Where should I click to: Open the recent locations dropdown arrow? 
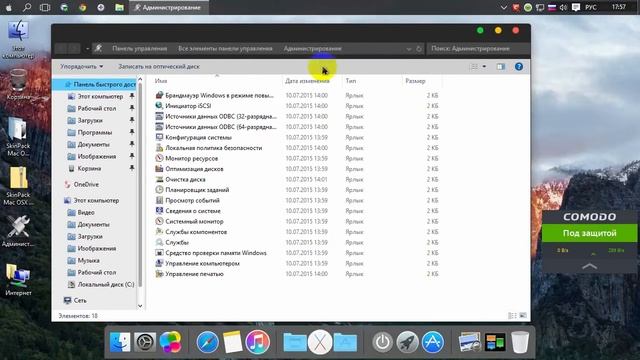pos(87,49)
